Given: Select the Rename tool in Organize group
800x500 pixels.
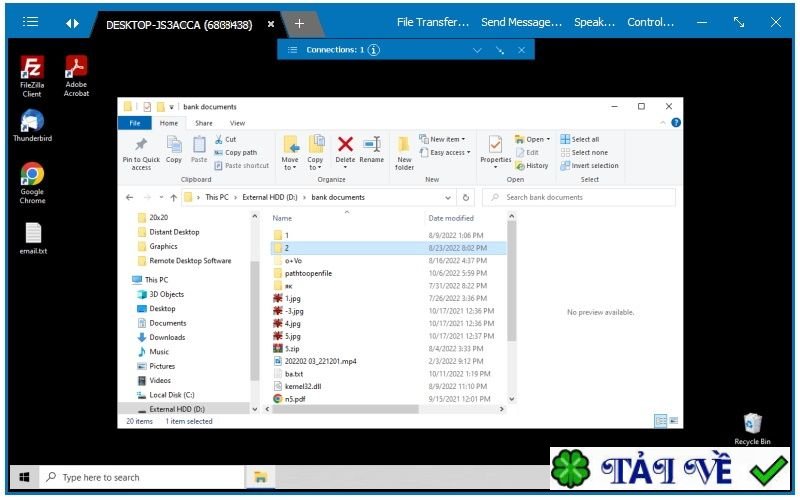Looking at the screenshot, I should pyautogui.click(x=371, y=150).
